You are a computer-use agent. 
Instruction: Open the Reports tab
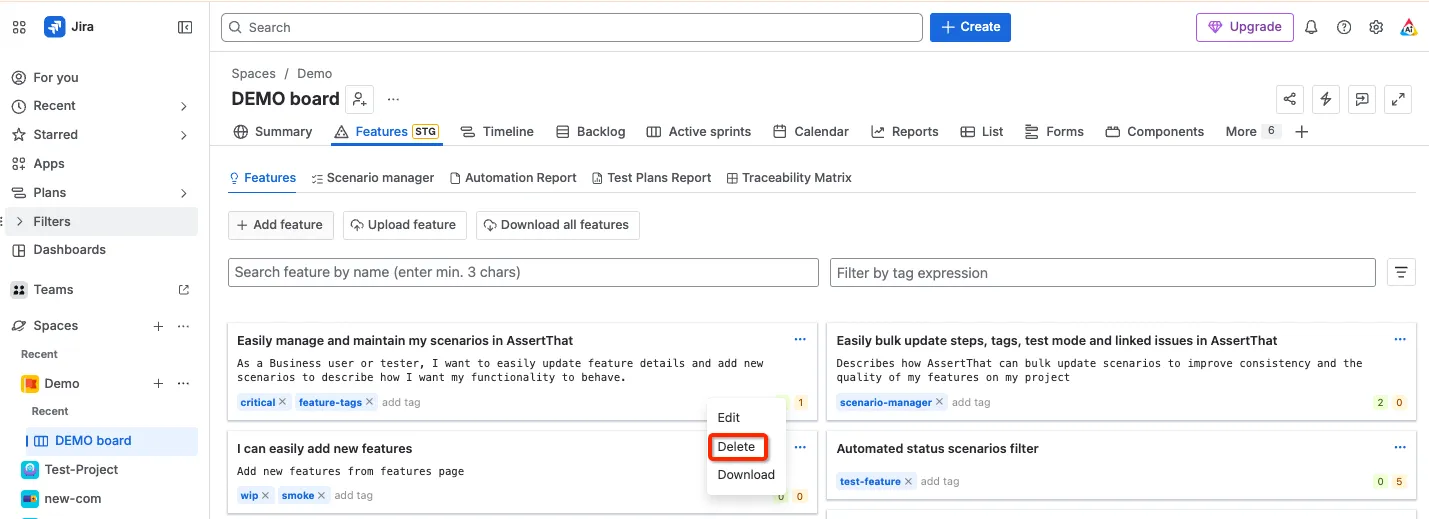pyautogui.click(x=904, y=132)
